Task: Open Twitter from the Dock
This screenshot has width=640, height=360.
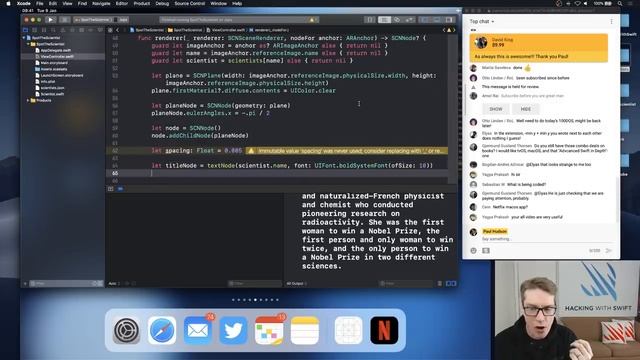Action: tap(233, 331)
